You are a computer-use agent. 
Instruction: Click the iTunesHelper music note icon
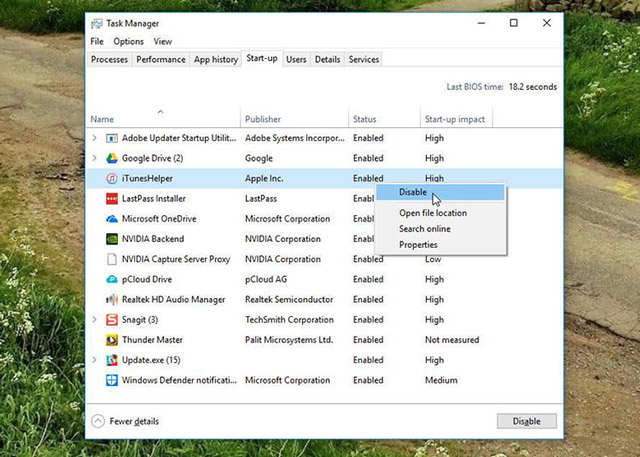[x=111, y=178]
